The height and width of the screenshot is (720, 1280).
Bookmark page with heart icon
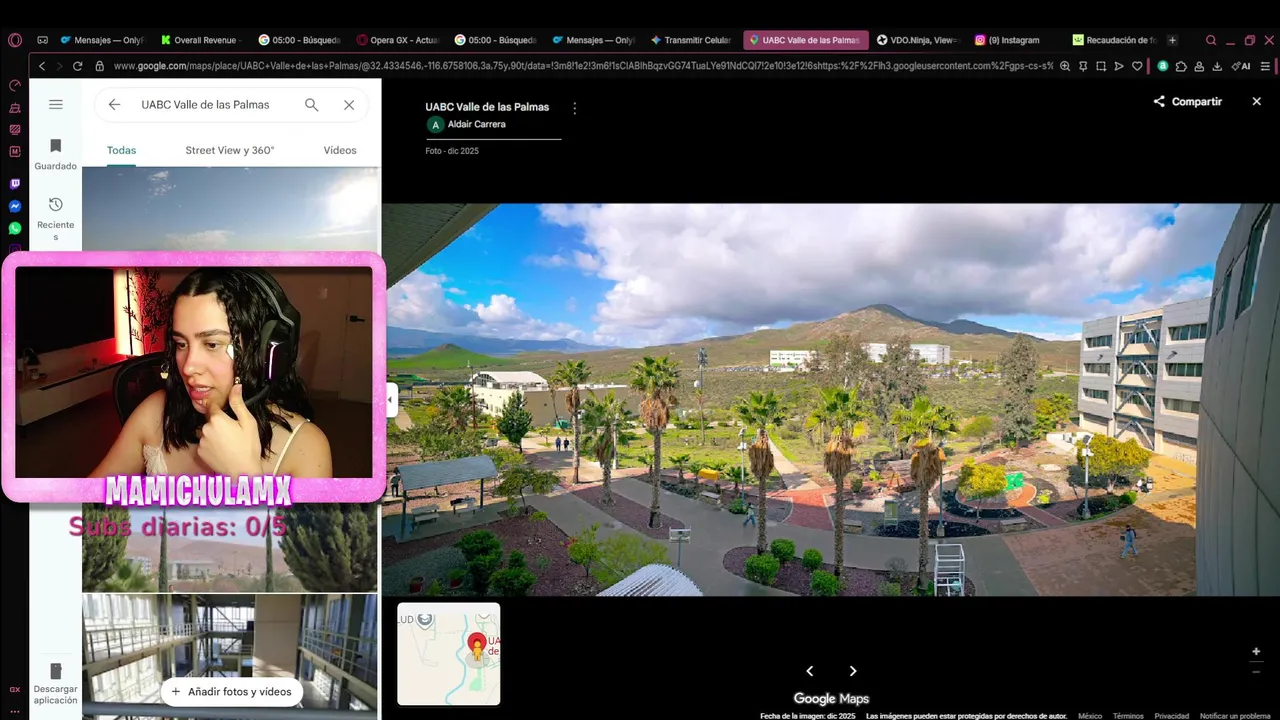point(1138,66)
